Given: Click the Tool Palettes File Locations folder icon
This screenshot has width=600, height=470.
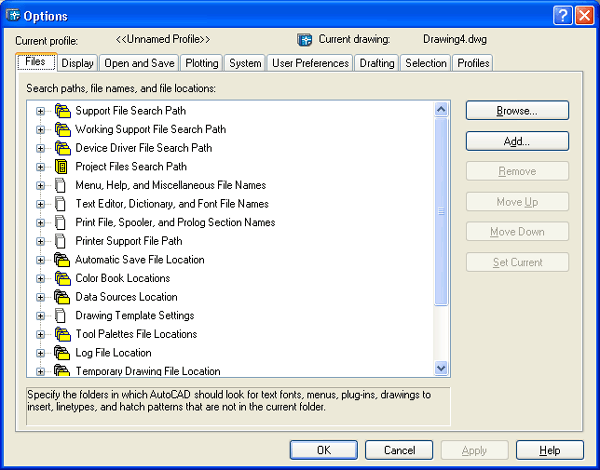Looking at the screenshot, I should (x=61, y=334).
